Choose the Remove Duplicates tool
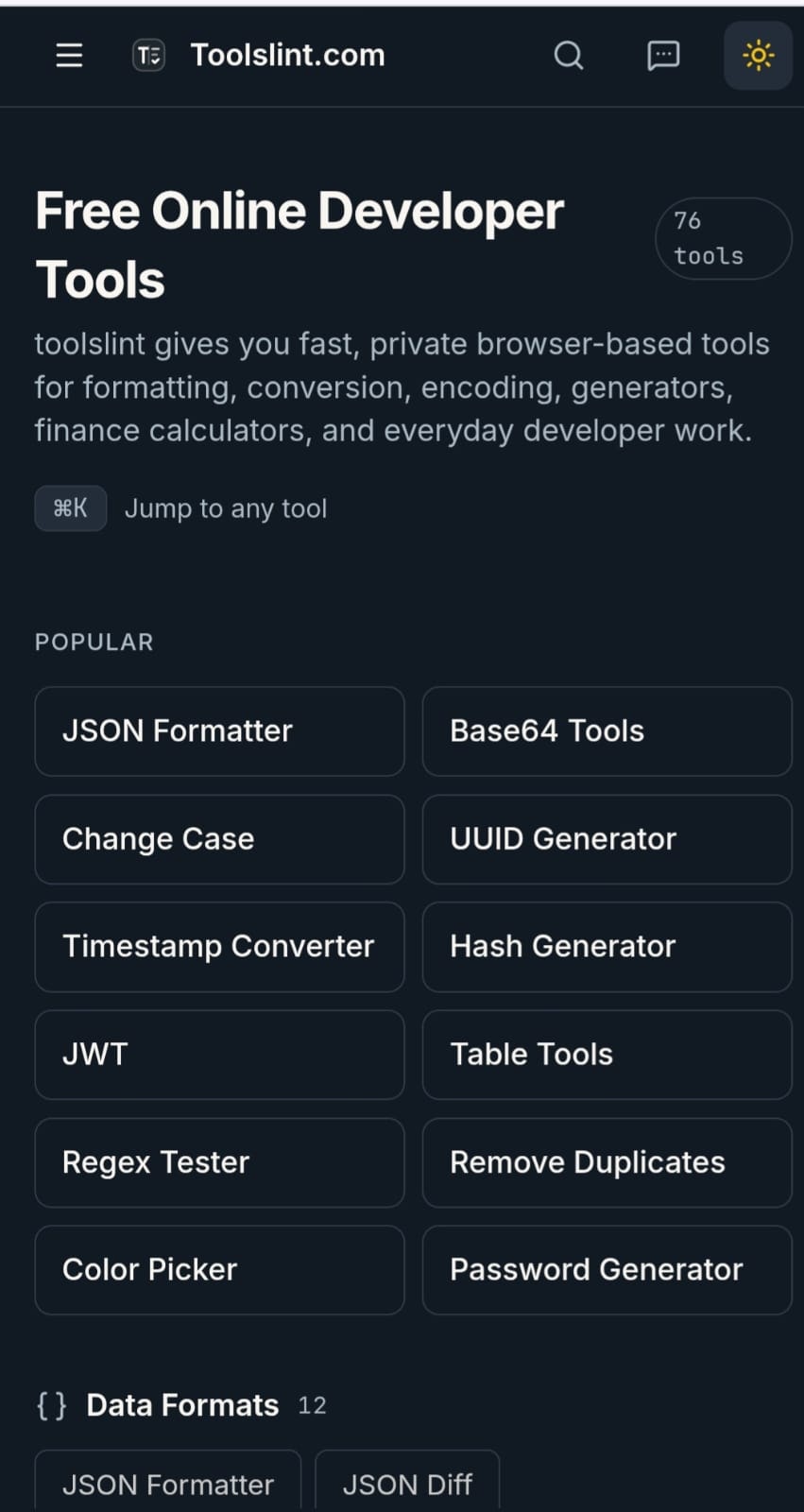This screenshot has width=804, height=1512. (x=607, y=1162)
